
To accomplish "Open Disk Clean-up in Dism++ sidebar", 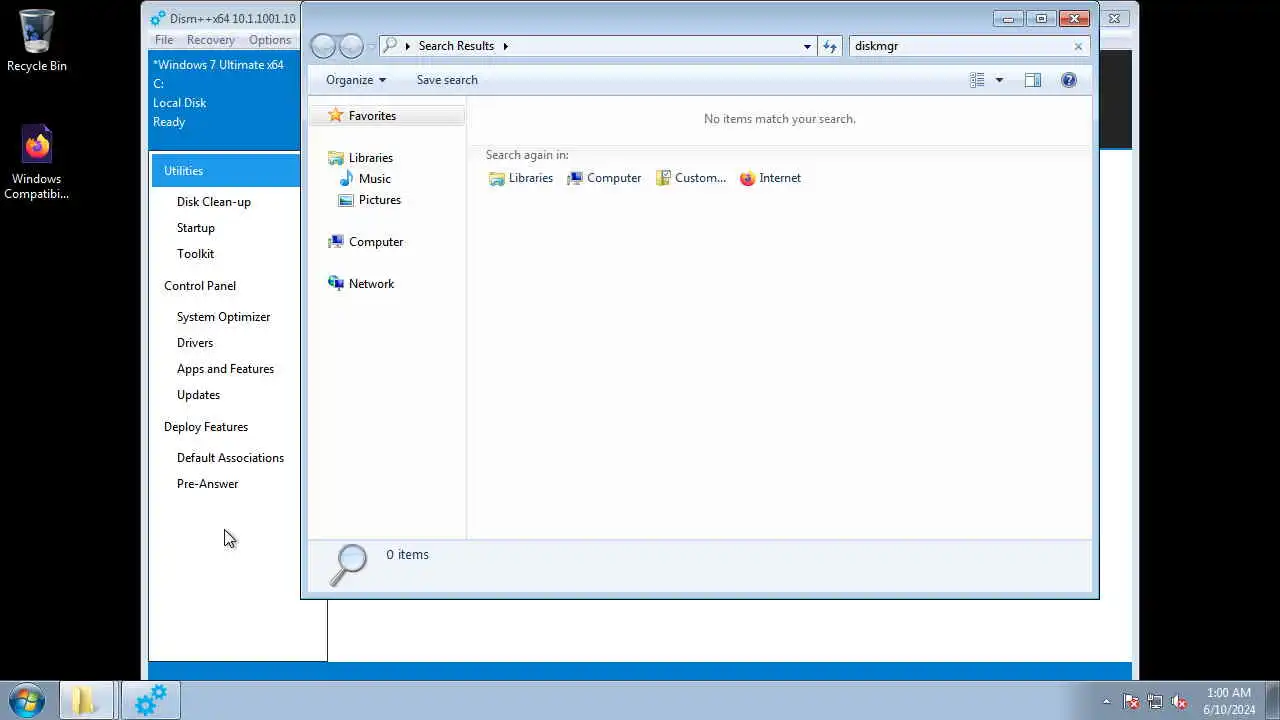I will (214, 202).
